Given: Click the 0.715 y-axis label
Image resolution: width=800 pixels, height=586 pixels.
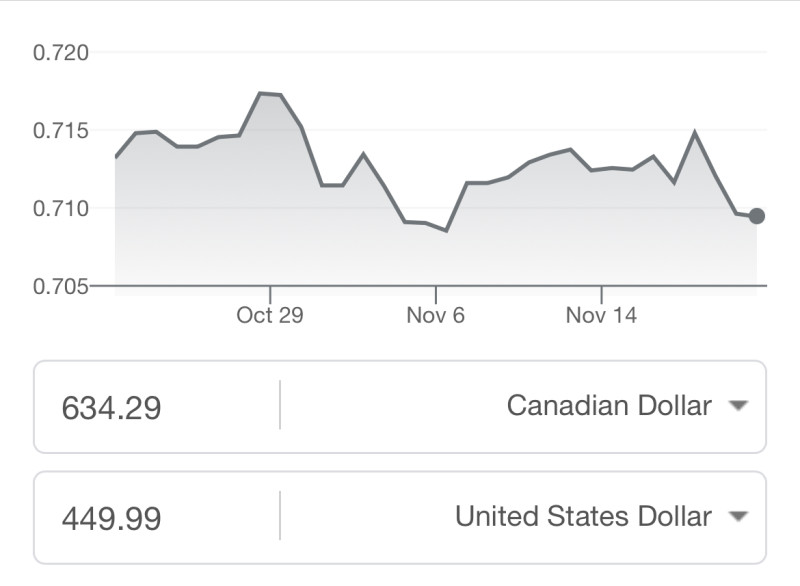Looking at the screenshot, I should tap(61, 131).
